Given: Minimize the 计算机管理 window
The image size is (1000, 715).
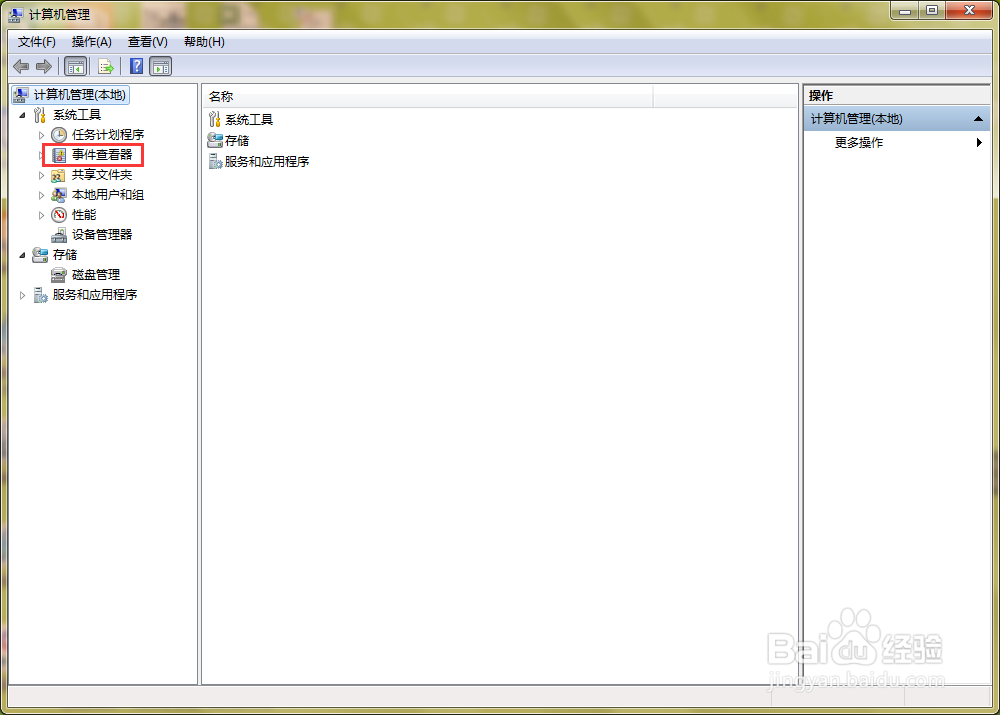Looking at the screenshot, I should coord(904,11).
